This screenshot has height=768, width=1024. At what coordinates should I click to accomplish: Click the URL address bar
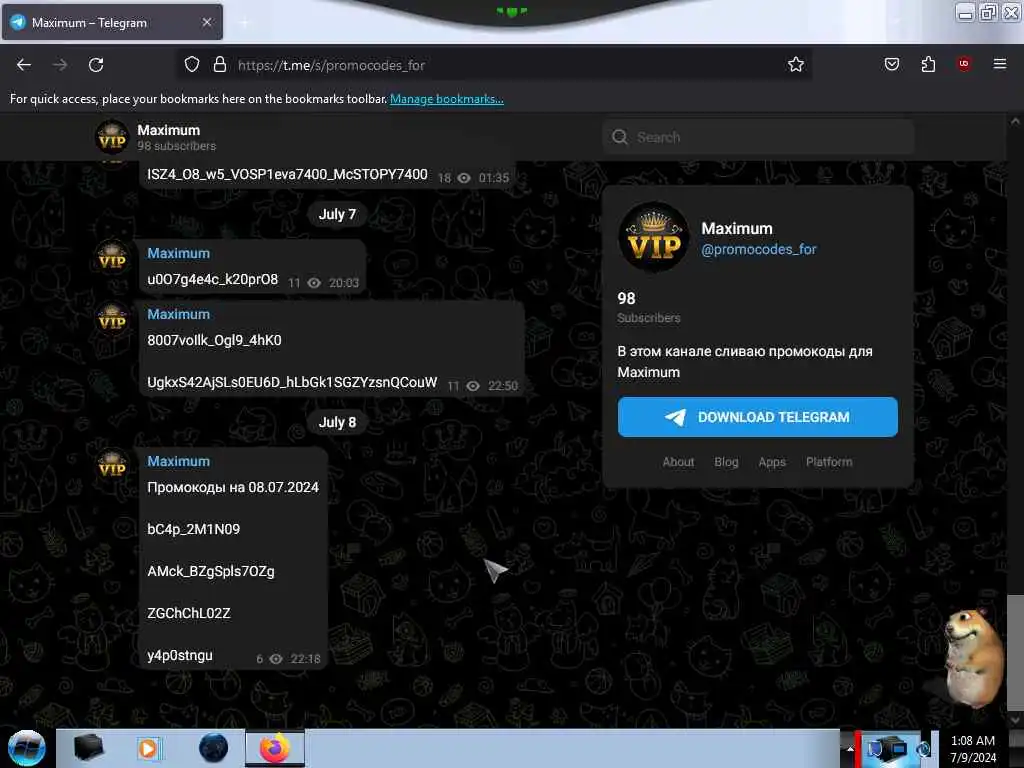coord(494,65)
